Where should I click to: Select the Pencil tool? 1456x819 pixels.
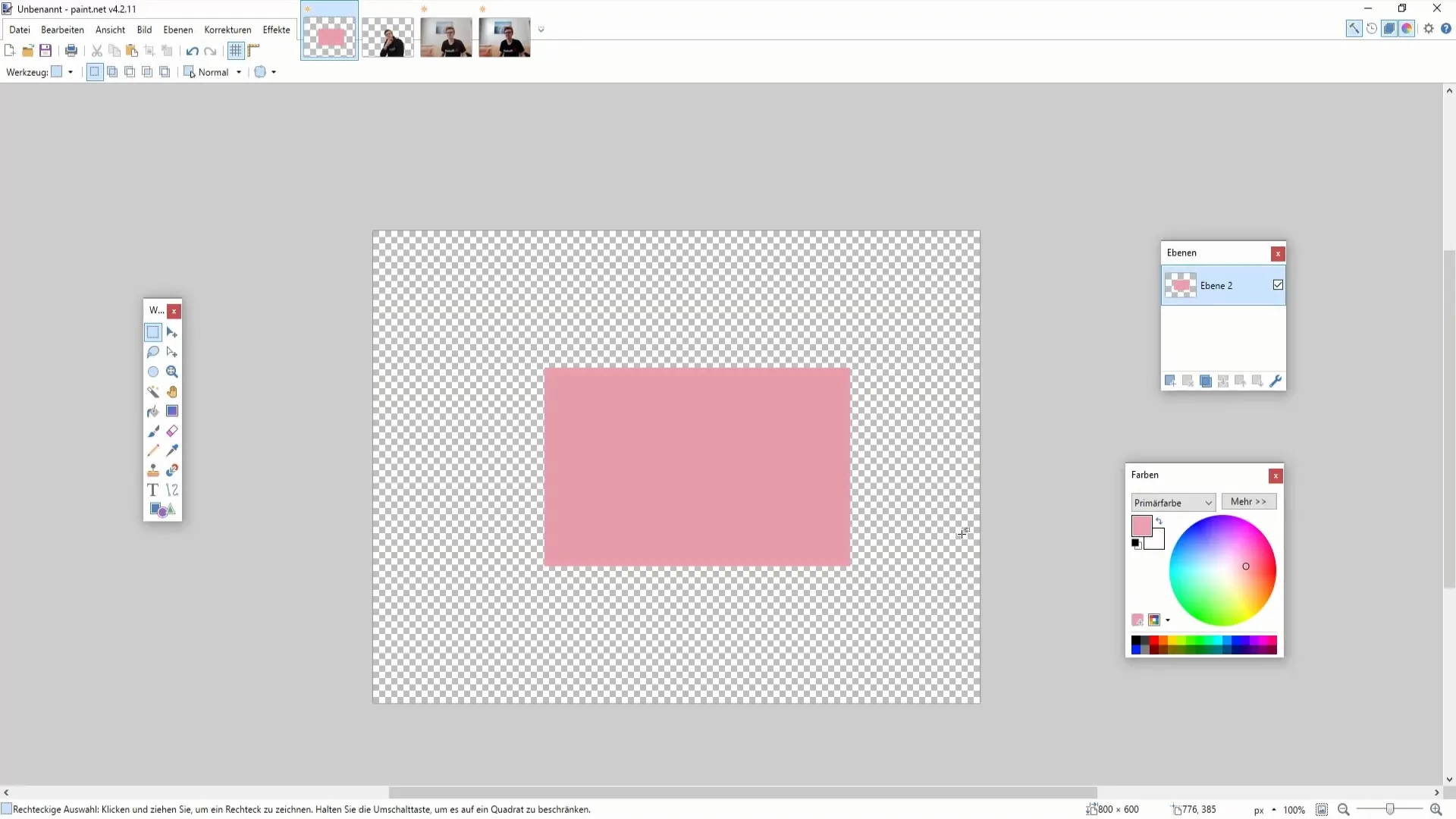click(154, 450)
